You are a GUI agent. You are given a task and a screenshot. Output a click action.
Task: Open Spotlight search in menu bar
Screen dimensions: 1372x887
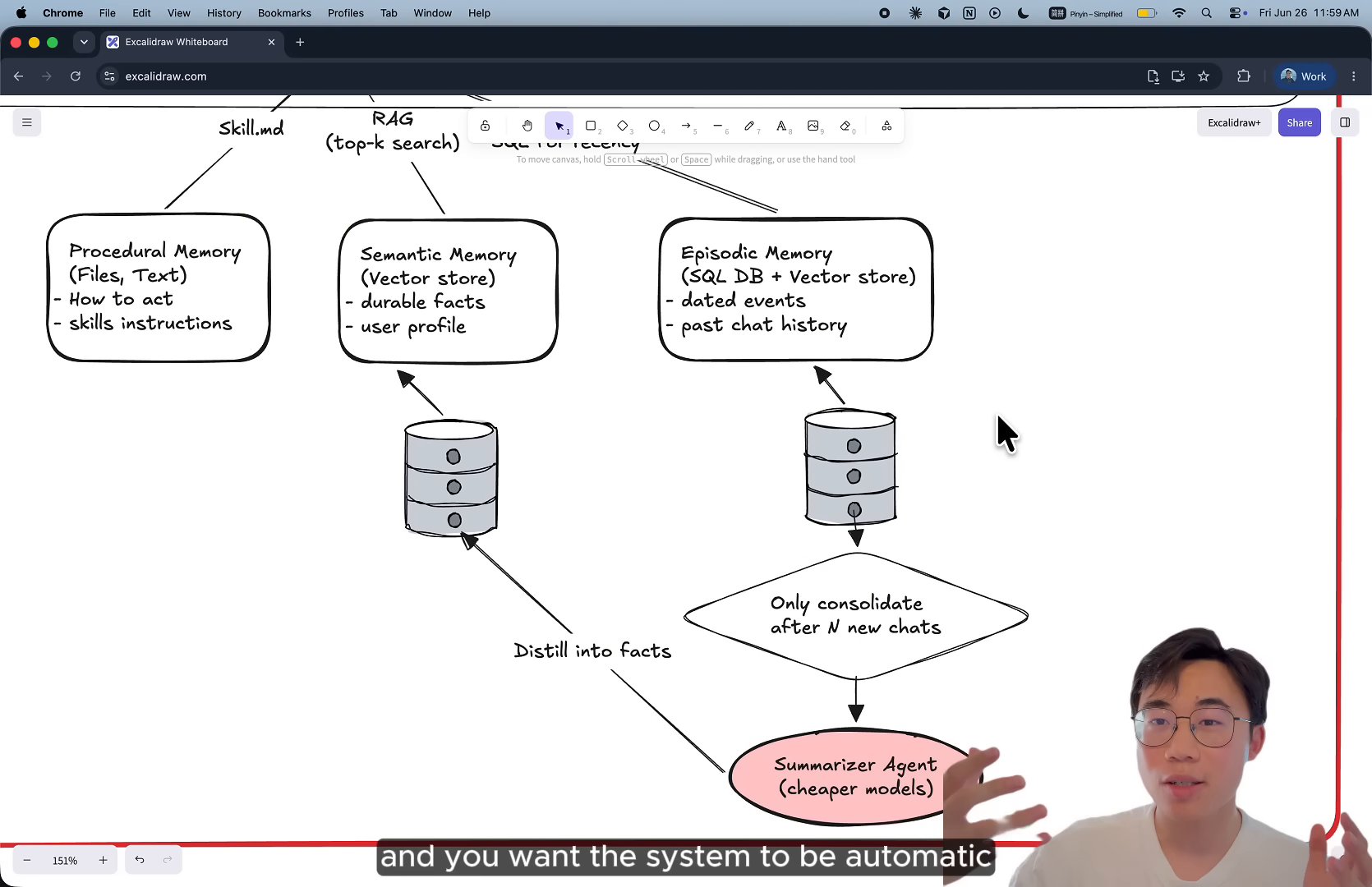coord(1206,13)
